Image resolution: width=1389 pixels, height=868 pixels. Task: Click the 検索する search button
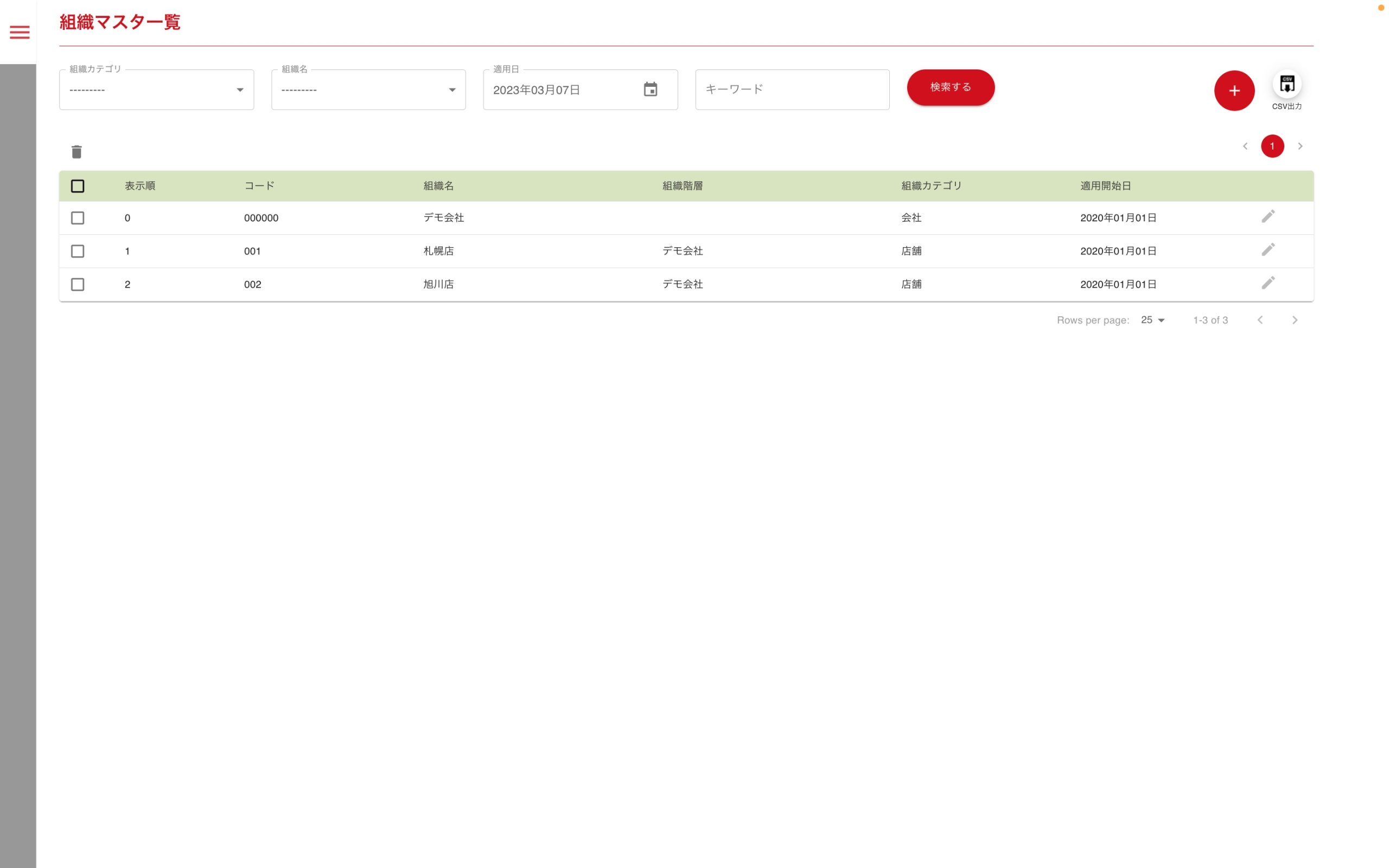(x=950, y=87)
